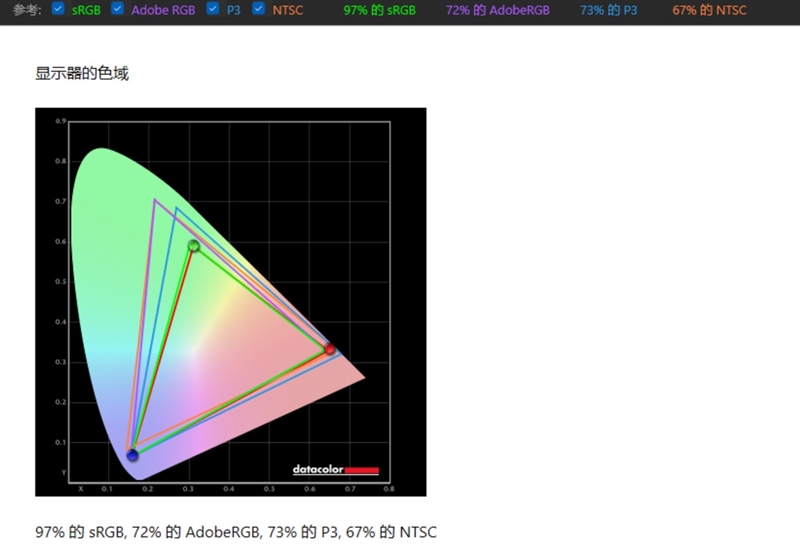This screenshot has height=554, width=800.
Task: Click the blue primary marker on gamut chart
Action: [132, 456]
